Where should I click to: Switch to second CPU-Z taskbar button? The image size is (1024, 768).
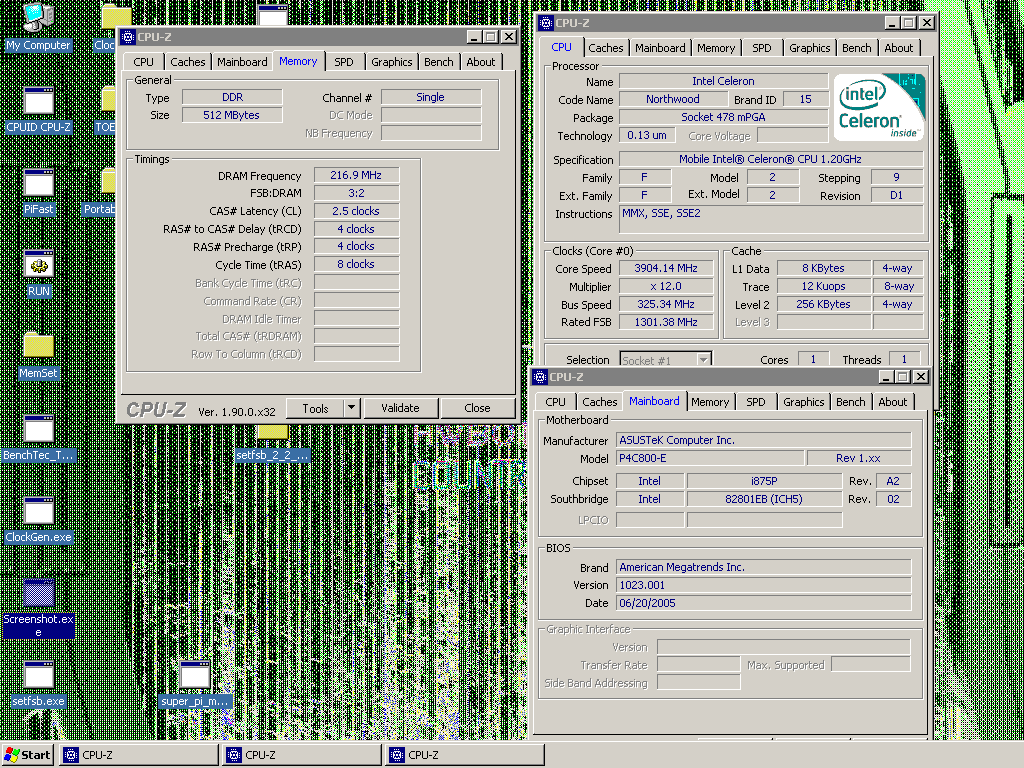pyautogui.click(x=302, y=755)
